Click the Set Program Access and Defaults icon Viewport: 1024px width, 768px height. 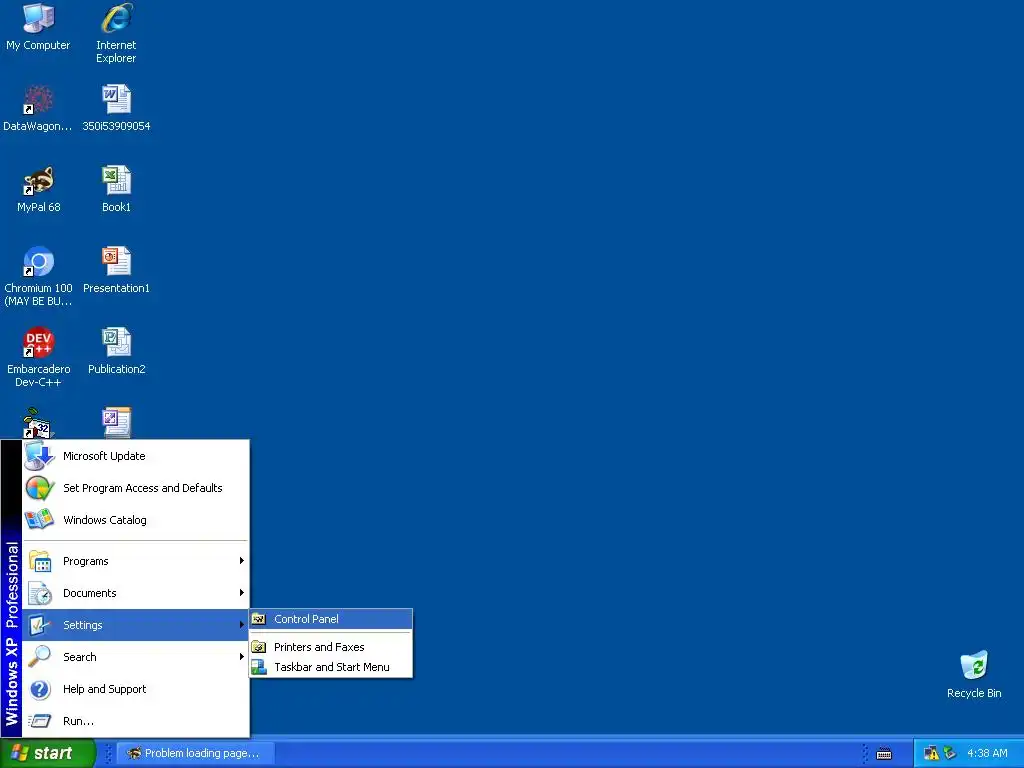(x=39, y=488)
